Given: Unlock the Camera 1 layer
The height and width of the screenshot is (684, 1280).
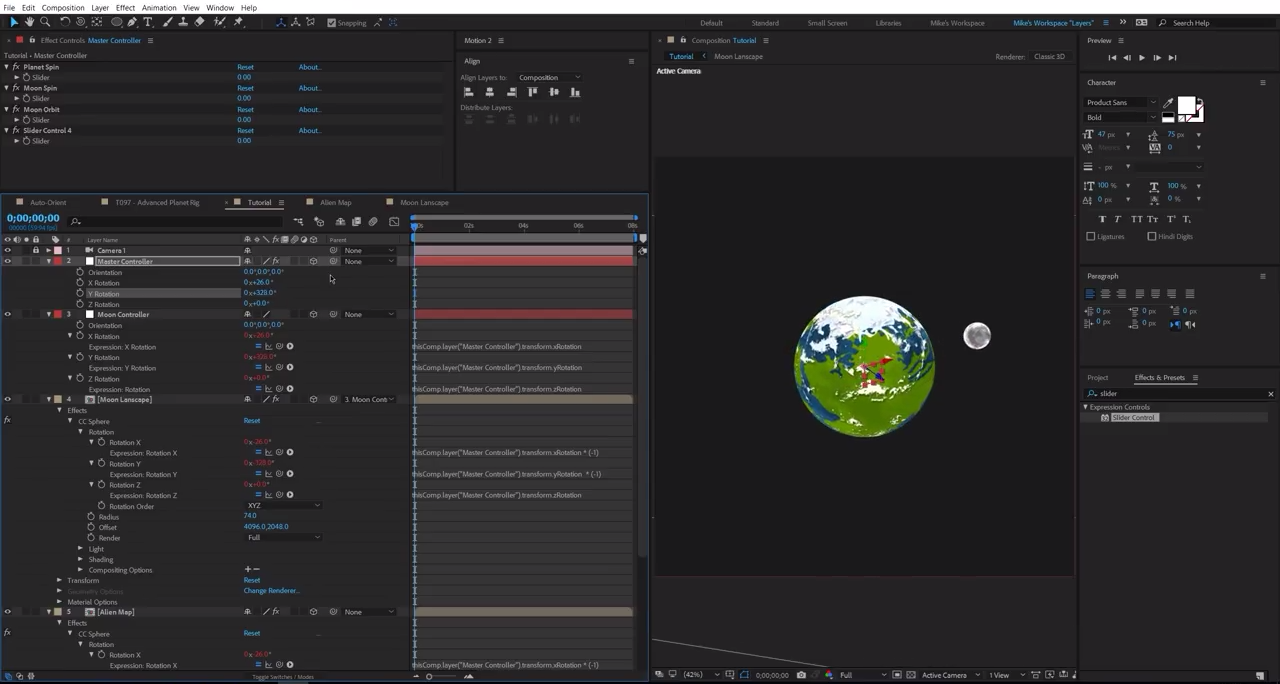Looking at the screenshot, I should coord(36,250).
